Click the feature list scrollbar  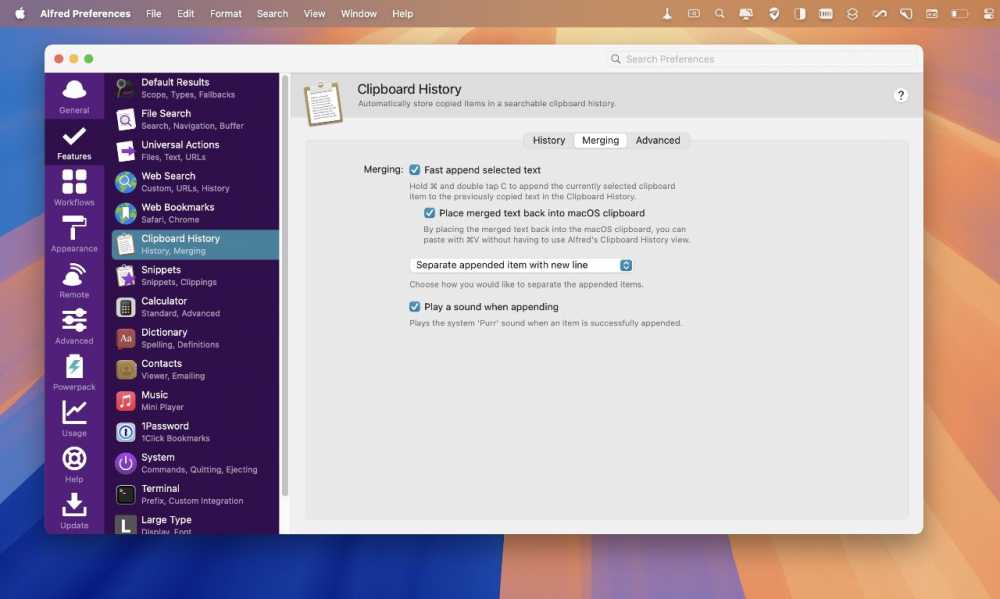[284, 286]
